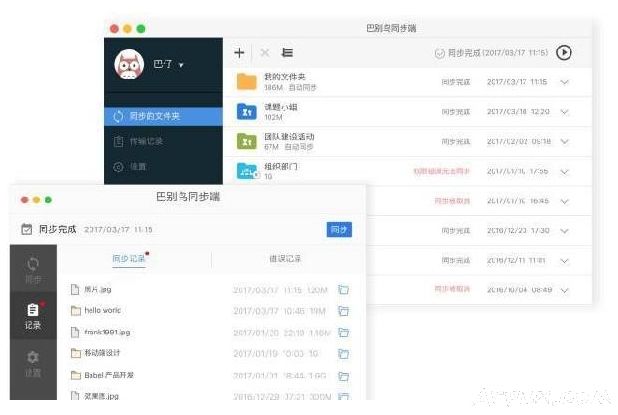618x415 pixels.
Task: Open folder icon for 照片.jpg row
Action: click(344, 290)
